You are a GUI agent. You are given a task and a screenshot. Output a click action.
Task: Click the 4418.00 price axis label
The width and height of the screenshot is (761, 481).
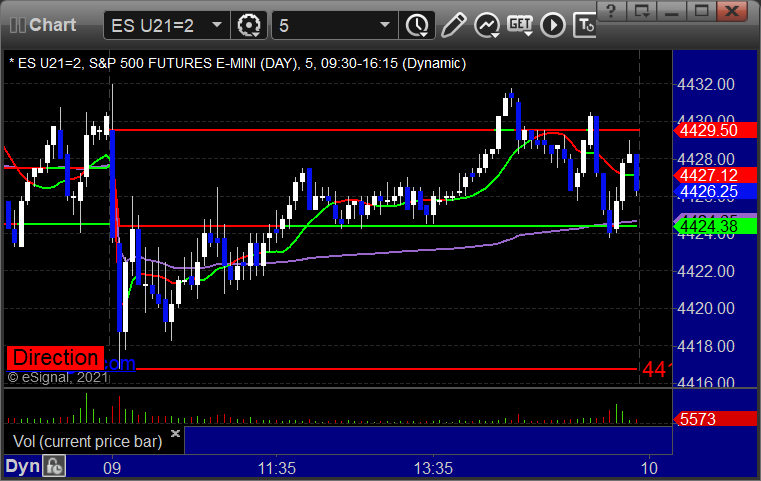pyautogui.click(x=706, y=346)
